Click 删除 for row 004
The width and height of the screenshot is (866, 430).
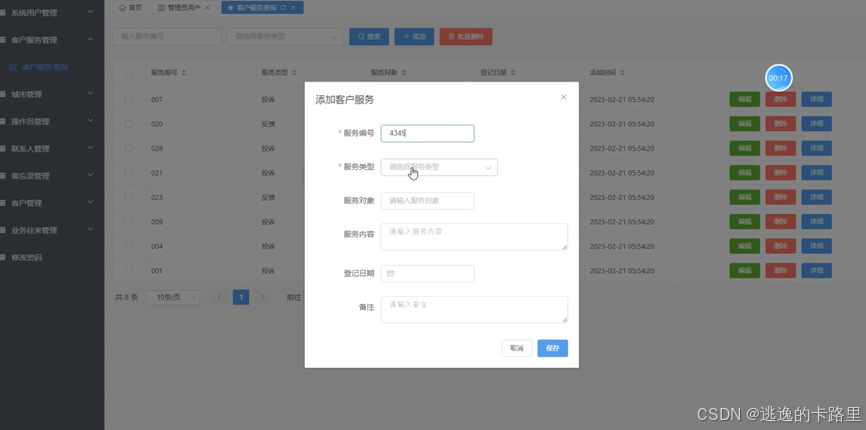[780, 246]
